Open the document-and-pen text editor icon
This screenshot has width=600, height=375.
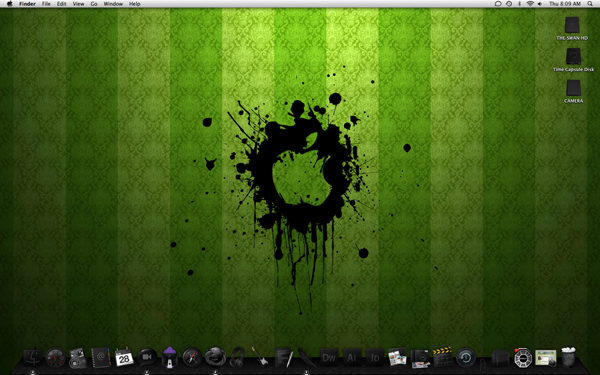(284, 357)
